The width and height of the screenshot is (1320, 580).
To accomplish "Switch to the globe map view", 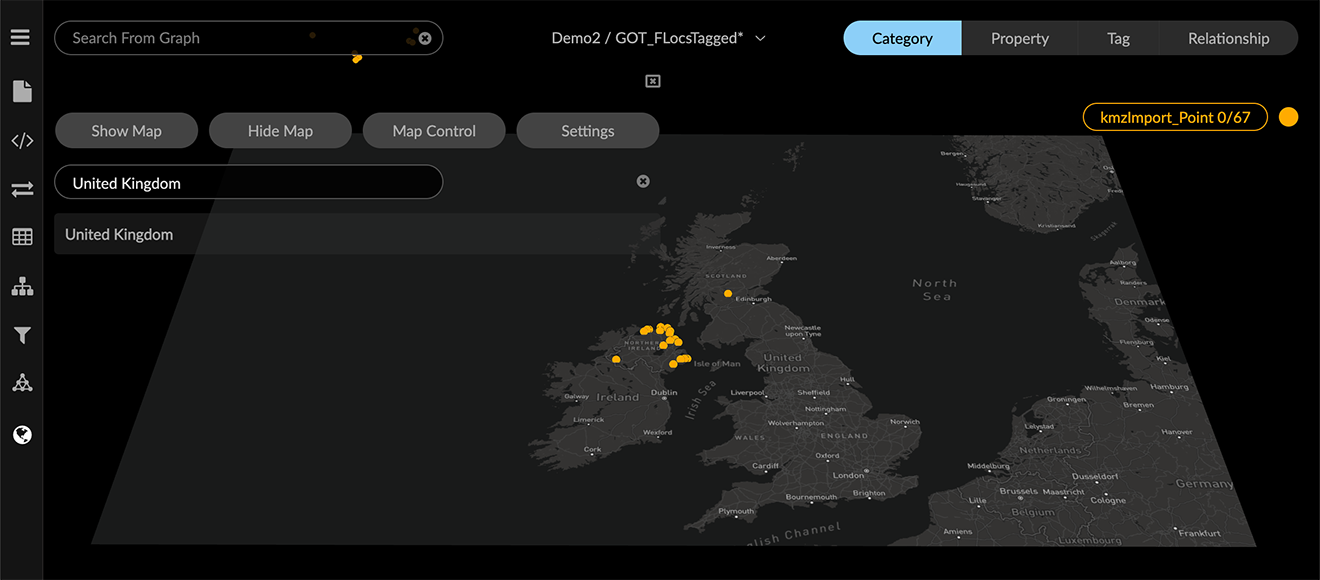I will pos(21,434).
